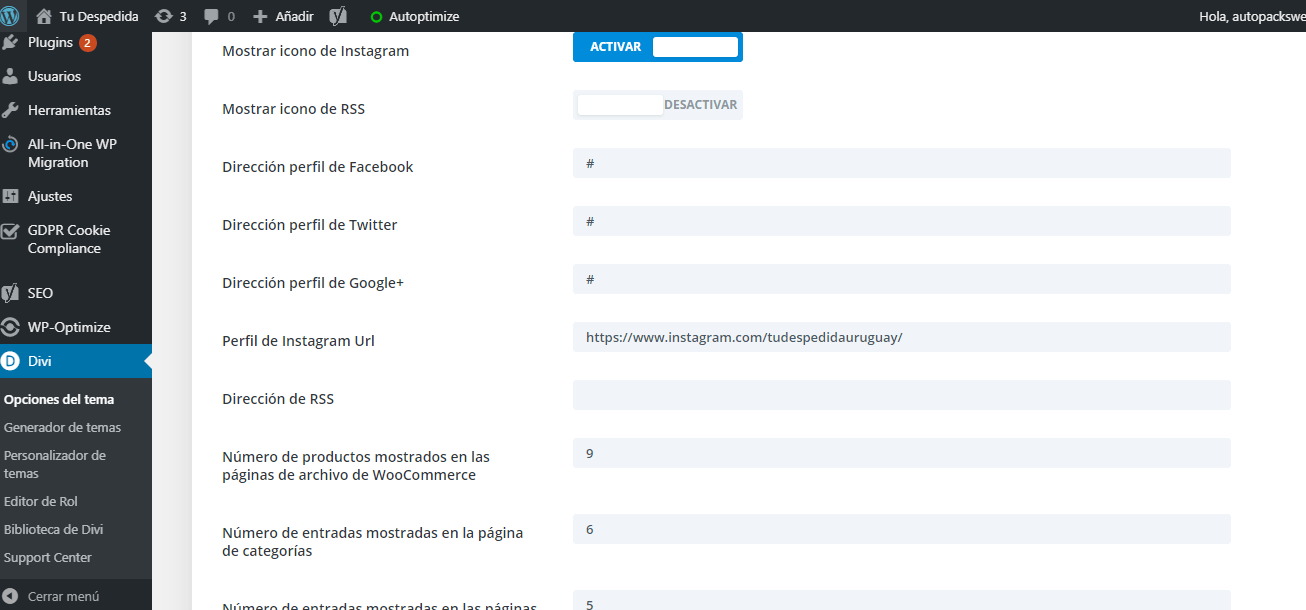Image resolution: width=1306 pixels, height=610 pixels.
Task: Click the updates icon showing 3
Action: (164, 16)
